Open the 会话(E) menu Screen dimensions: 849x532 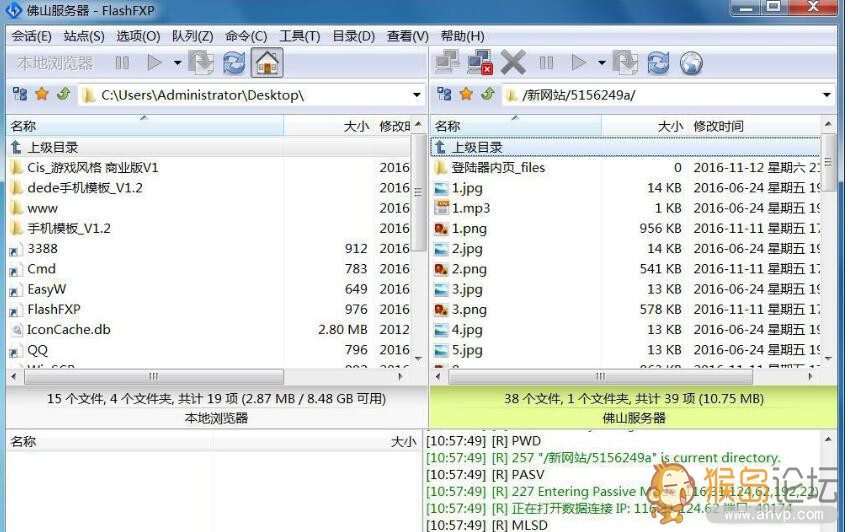(x=31, y=36)
